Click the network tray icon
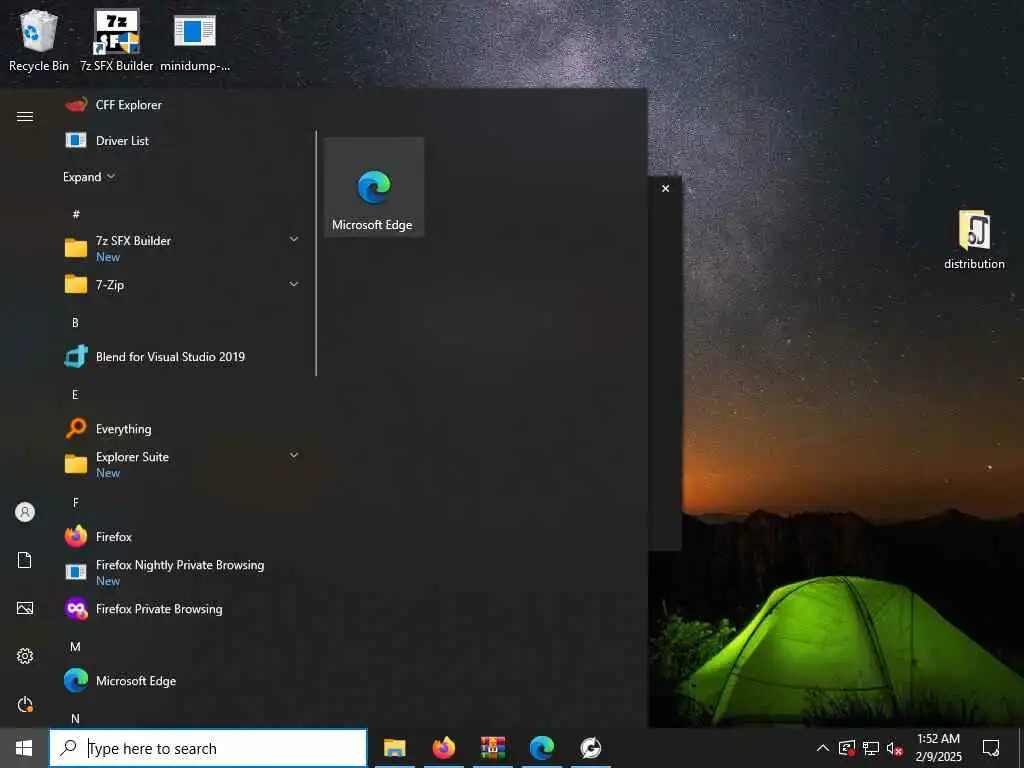Screen dimensions: 1024x768 click(871, 748)
